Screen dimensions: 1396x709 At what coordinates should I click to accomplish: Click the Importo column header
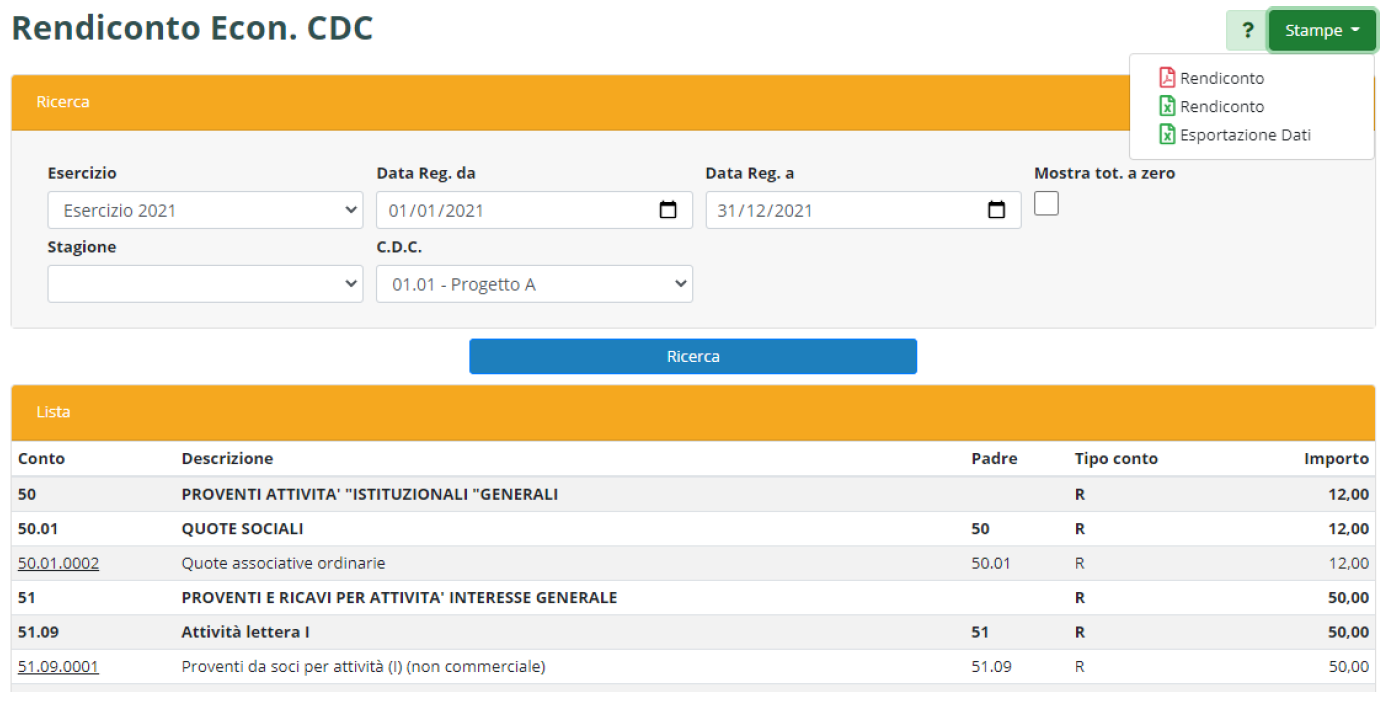[x=1335, y=459]
